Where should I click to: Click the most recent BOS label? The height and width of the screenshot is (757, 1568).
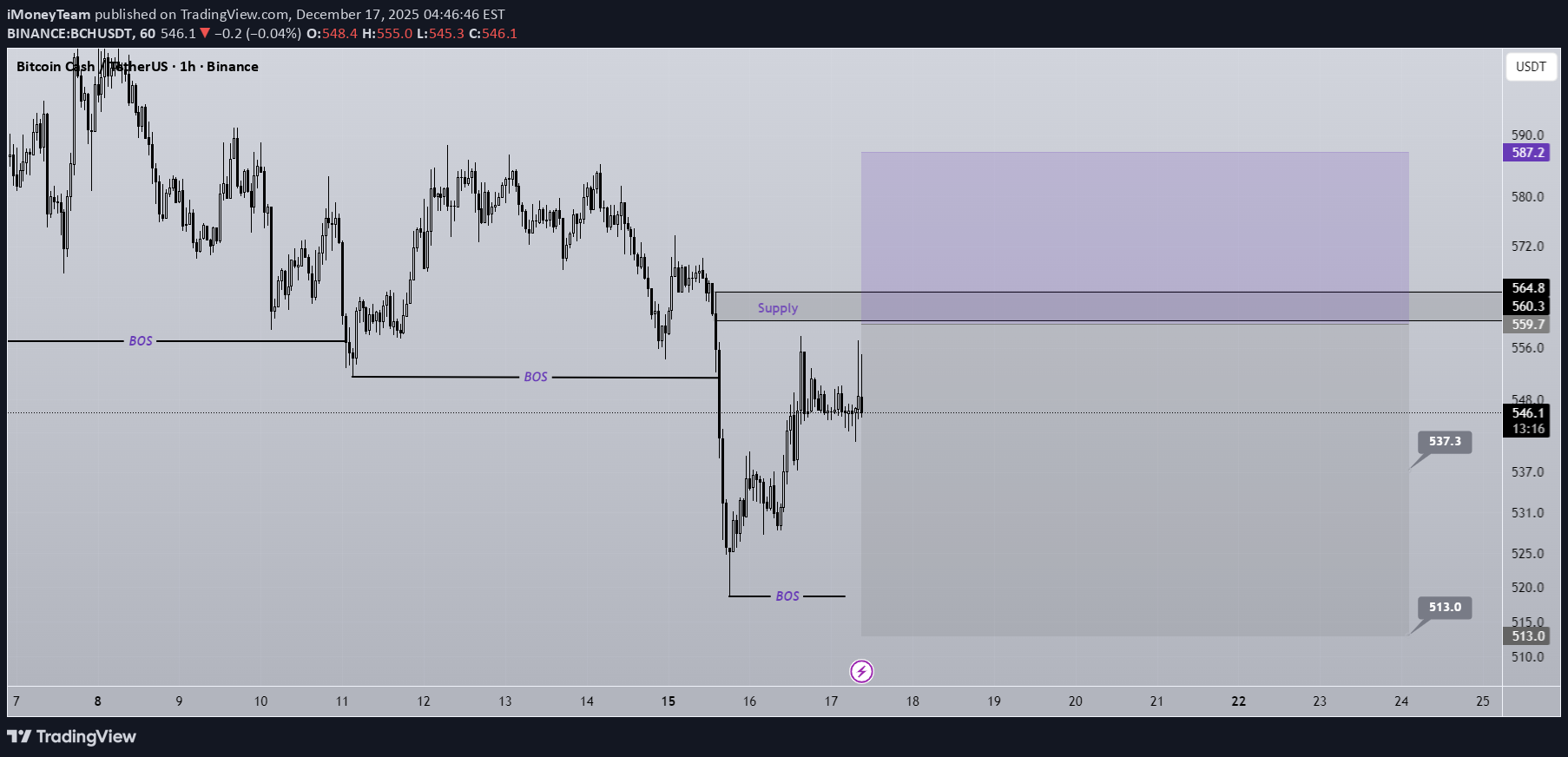pyautogui.click(x=787, y=596)
